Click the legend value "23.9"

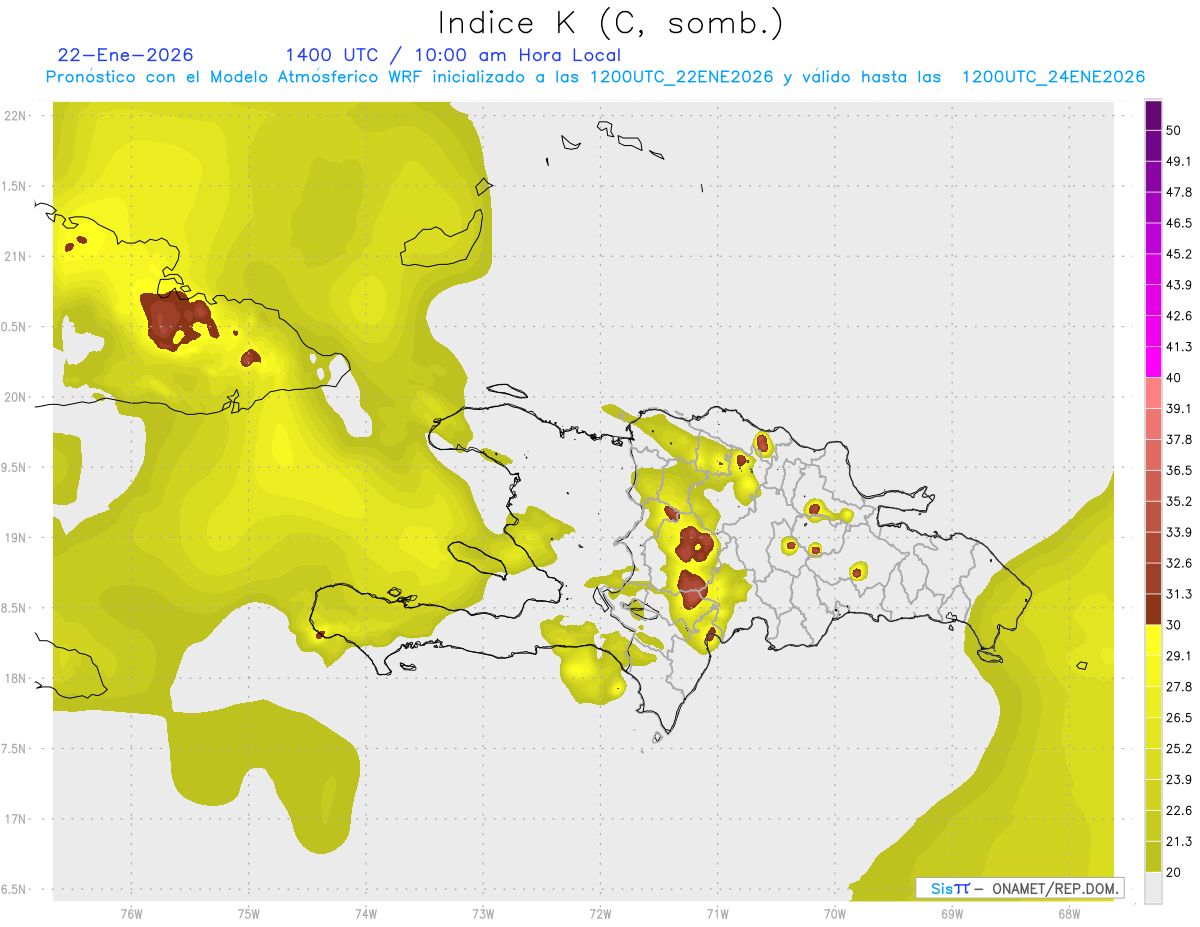point(1179,779)
